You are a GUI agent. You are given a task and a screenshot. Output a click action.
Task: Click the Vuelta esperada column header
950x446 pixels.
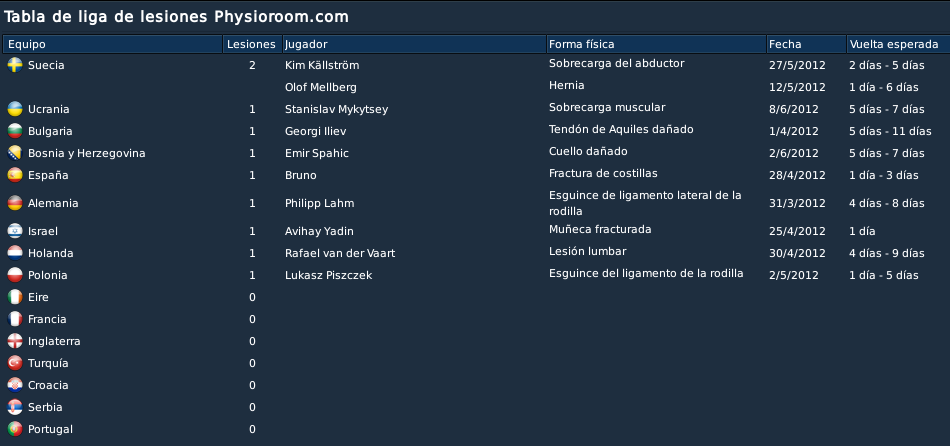[x=899, y=44]
